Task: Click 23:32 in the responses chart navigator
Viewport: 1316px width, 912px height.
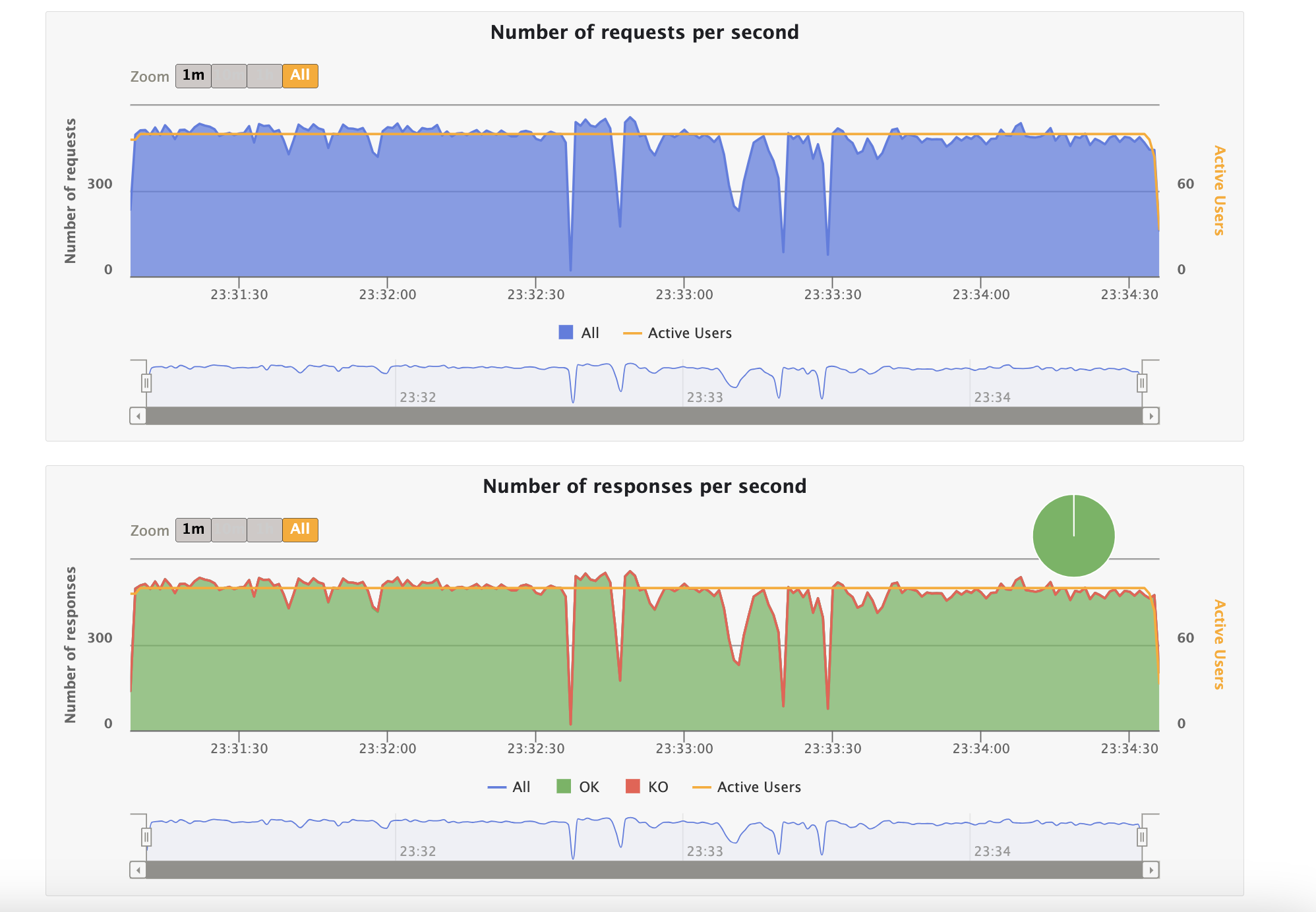Action: click(x=418, y=851)
